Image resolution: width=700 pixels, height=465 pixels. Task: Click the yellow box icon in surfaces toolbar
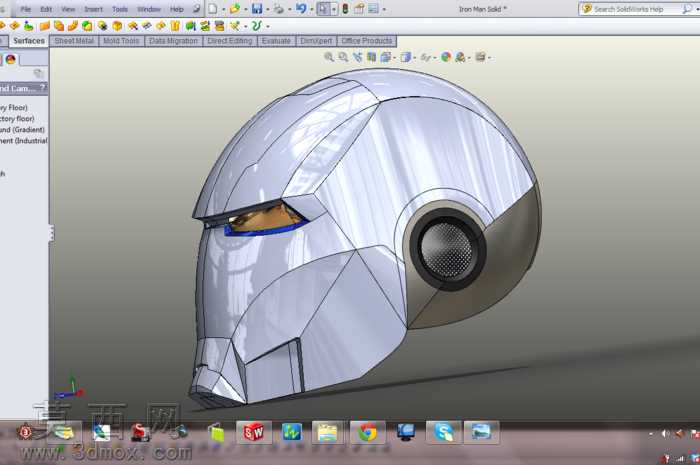tap(117, 26)
